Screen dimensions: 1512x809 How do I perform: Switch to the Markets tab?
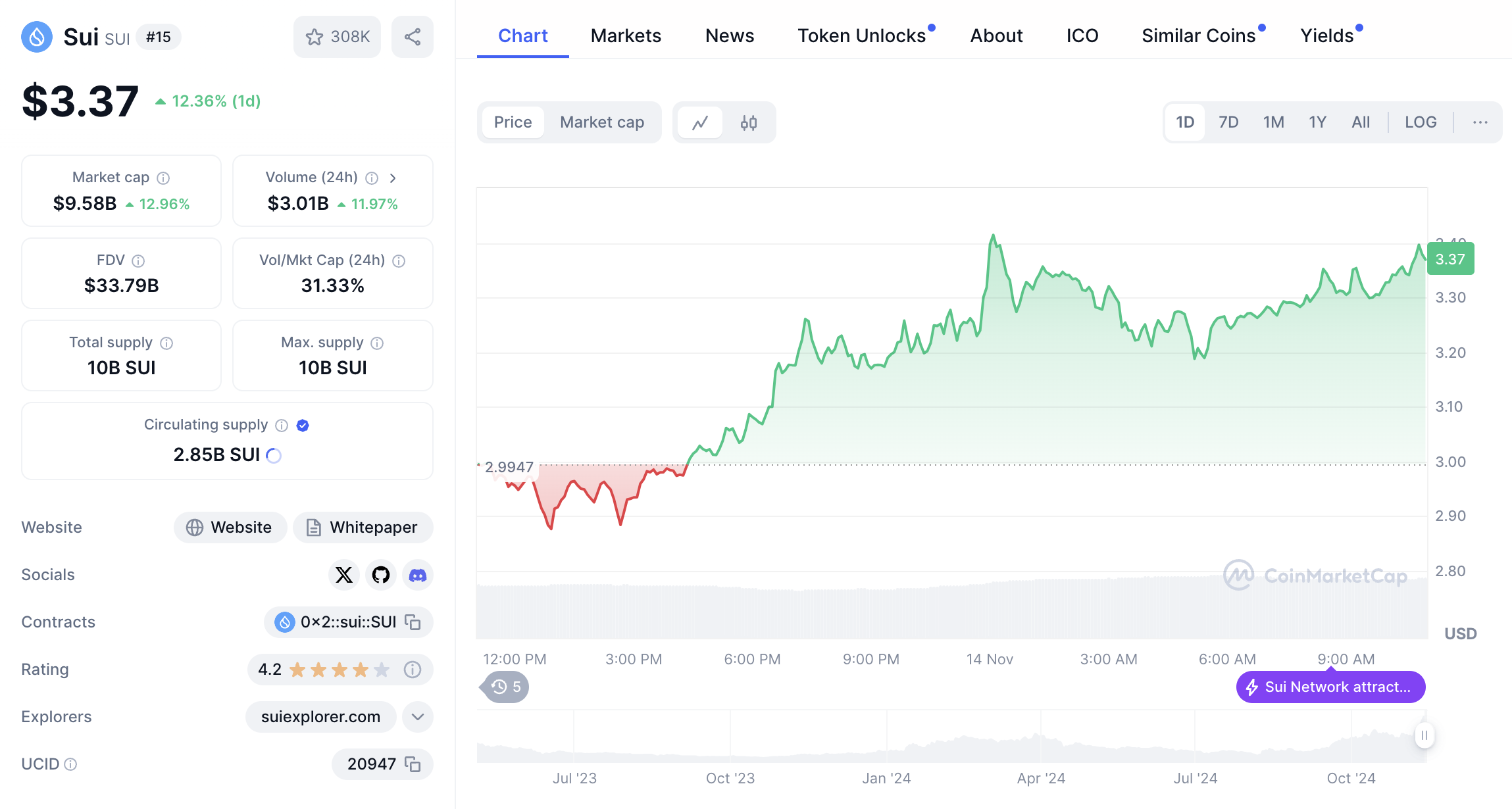point(626,36)
